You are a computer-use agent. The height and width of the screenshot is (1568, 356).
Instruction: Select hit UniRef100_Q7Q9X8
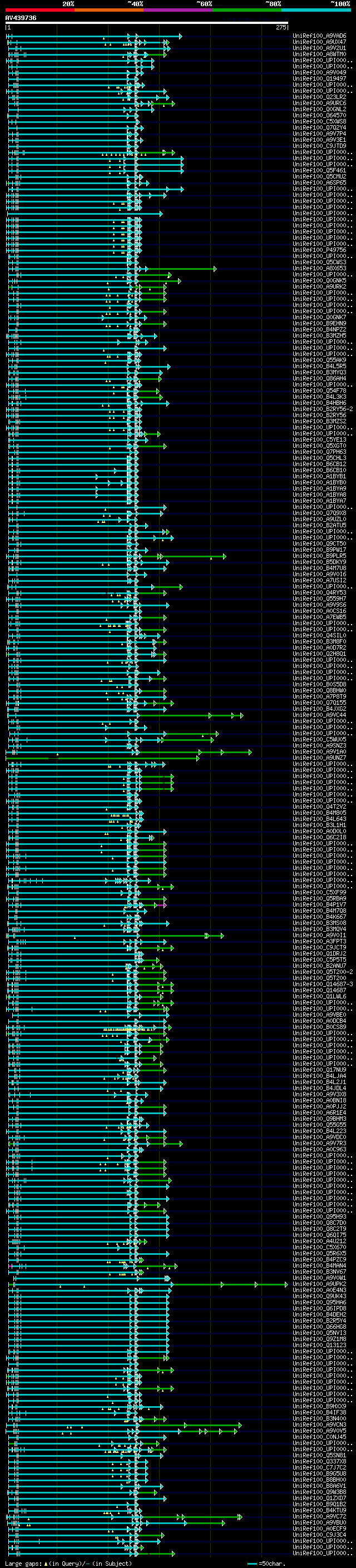[319, 513]
